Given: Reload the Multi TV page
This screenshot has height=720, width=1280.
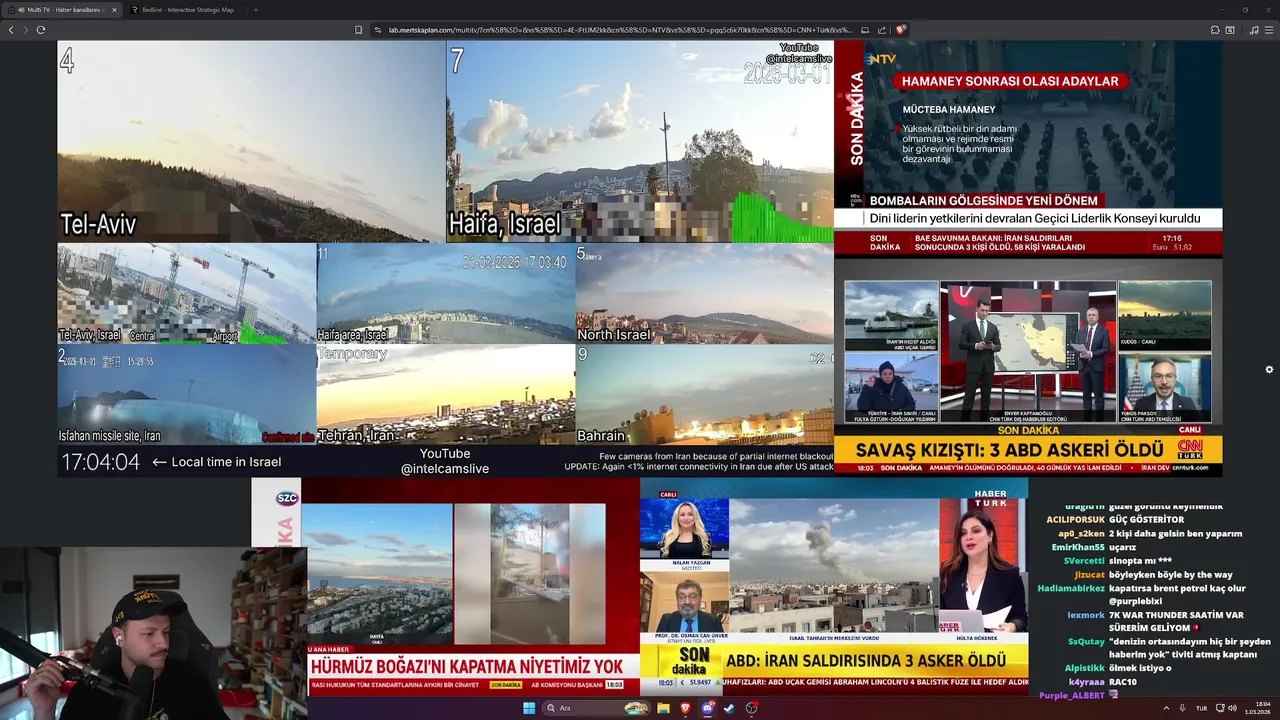Looking at the screenshot, I should pos(41,30).
